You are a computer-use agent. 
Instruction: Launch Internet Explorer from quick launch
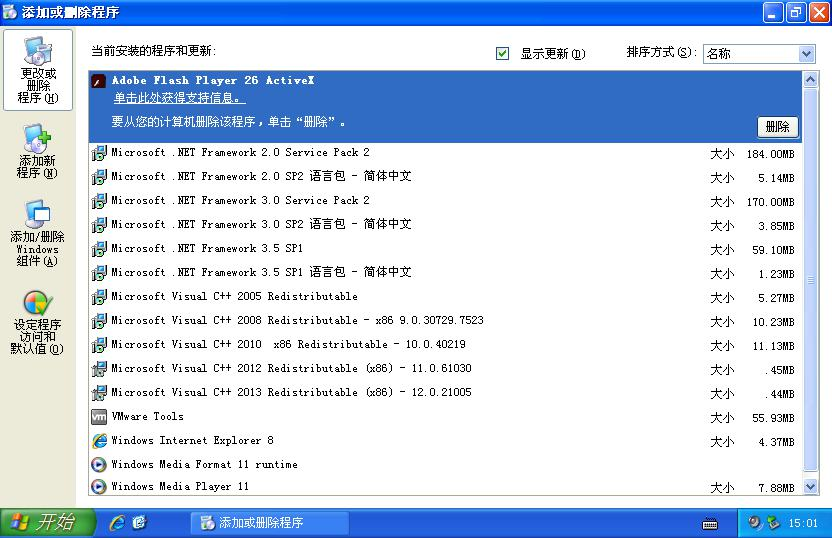pyautogui.click(x=117, y=523)
